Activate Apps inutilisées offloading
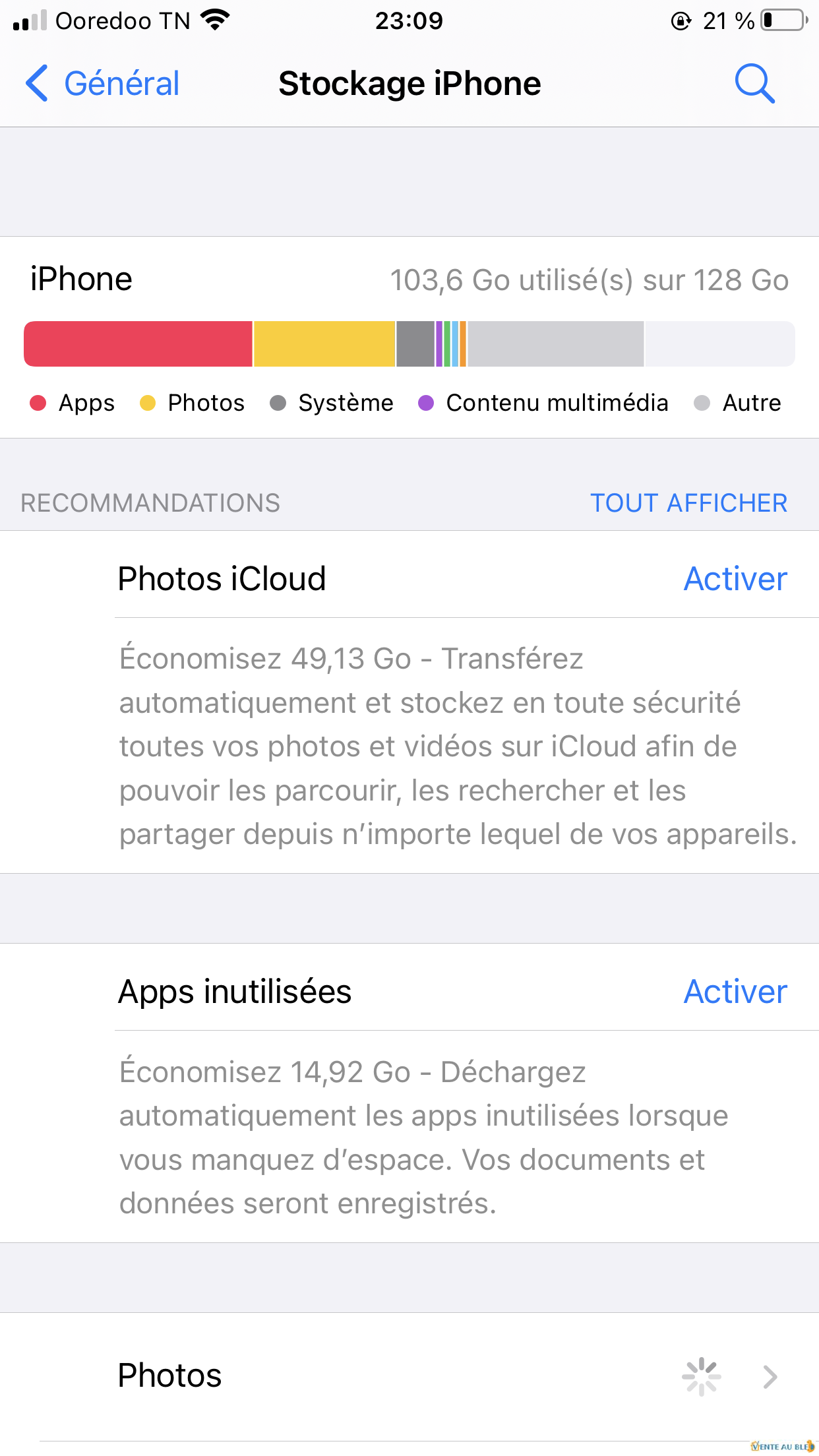 click(x=735, y=992)
